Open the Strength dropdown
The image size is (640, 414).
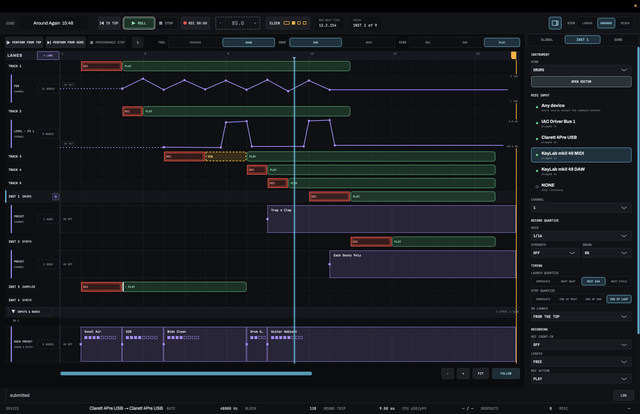coord(555,253)
